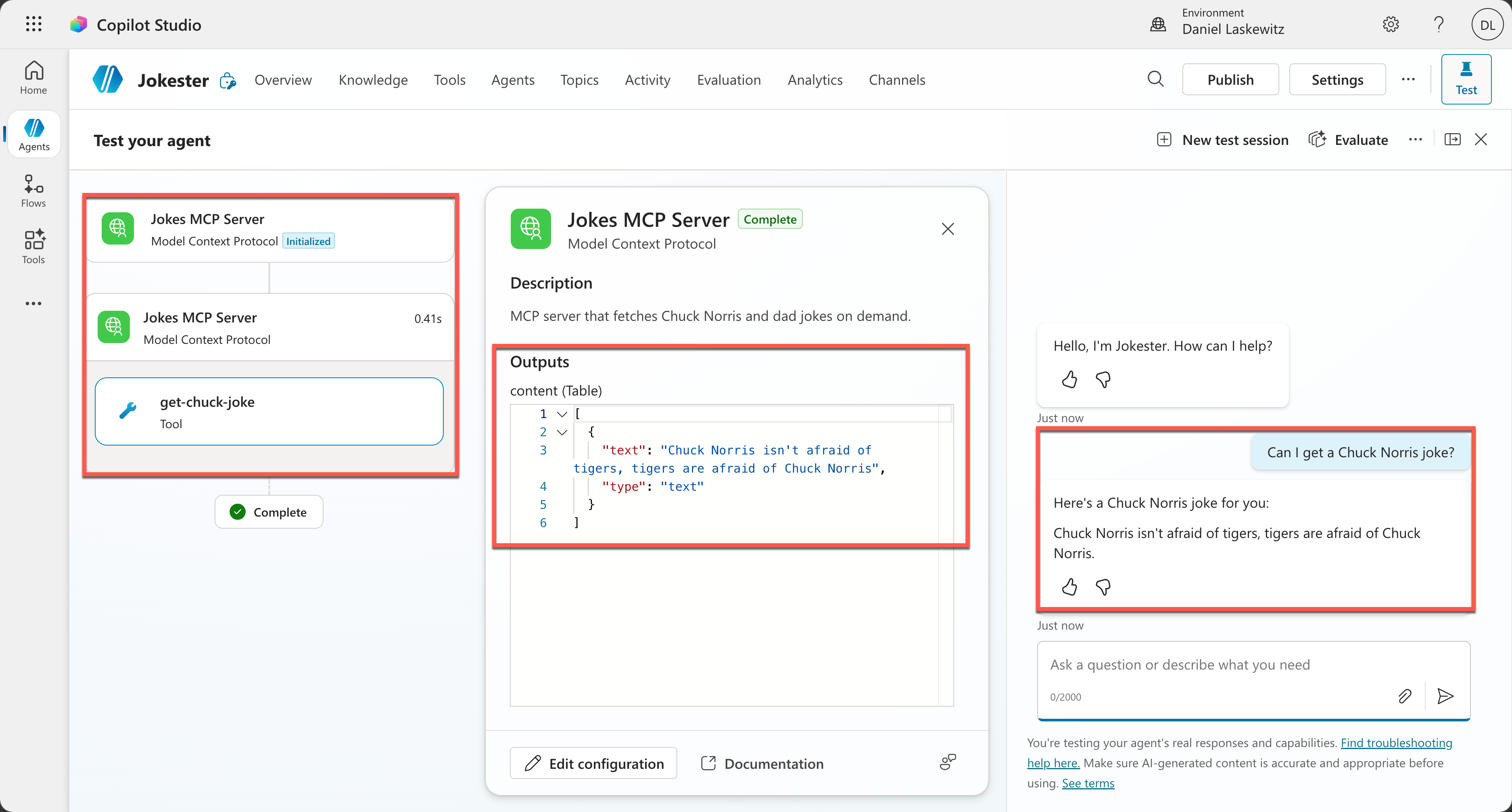1512x812 pixels.
Task: Switch to the Knowledge tab
Action: point(373,80)
